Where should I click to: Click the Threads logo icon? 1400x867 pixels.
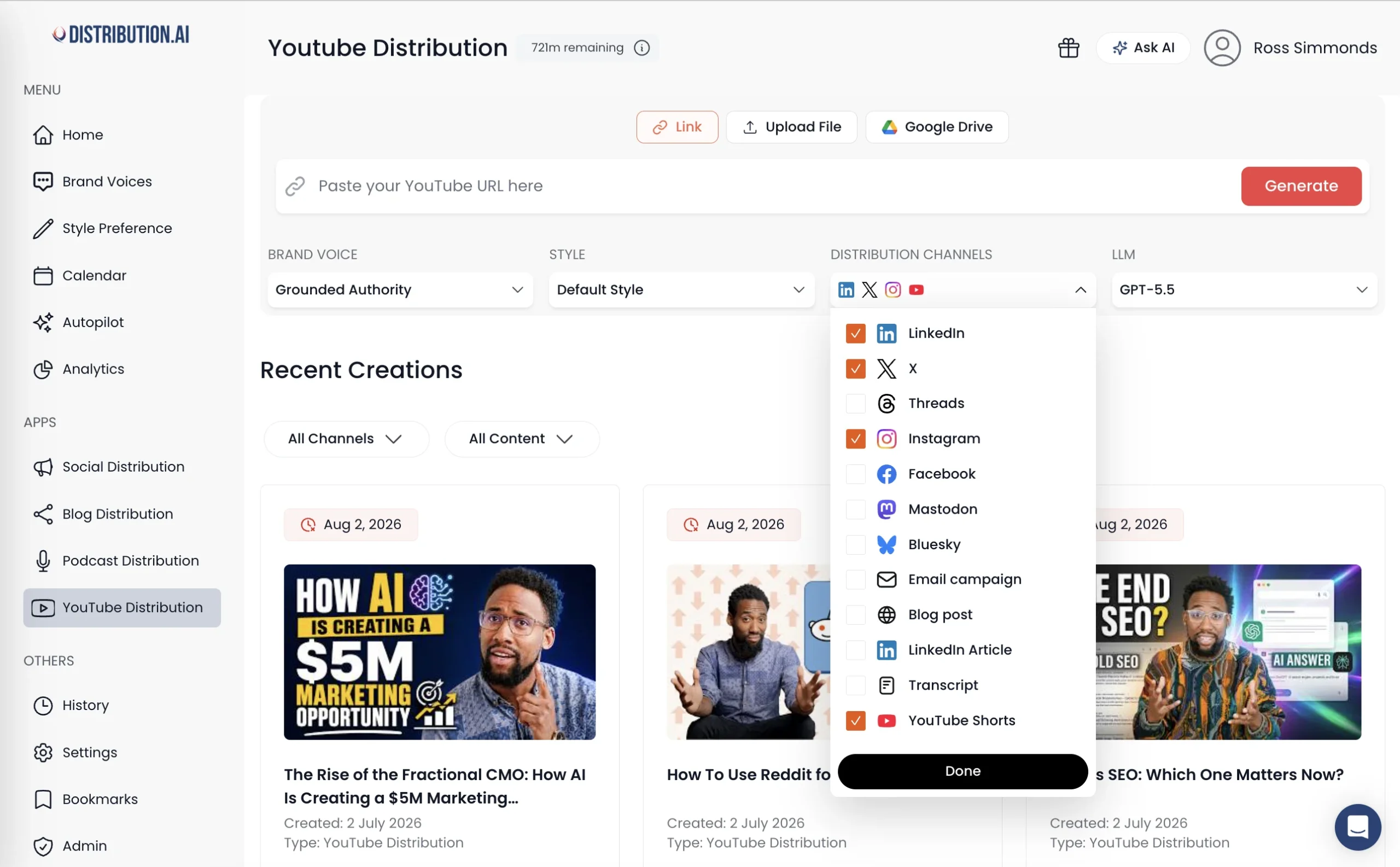coord(886,404)
